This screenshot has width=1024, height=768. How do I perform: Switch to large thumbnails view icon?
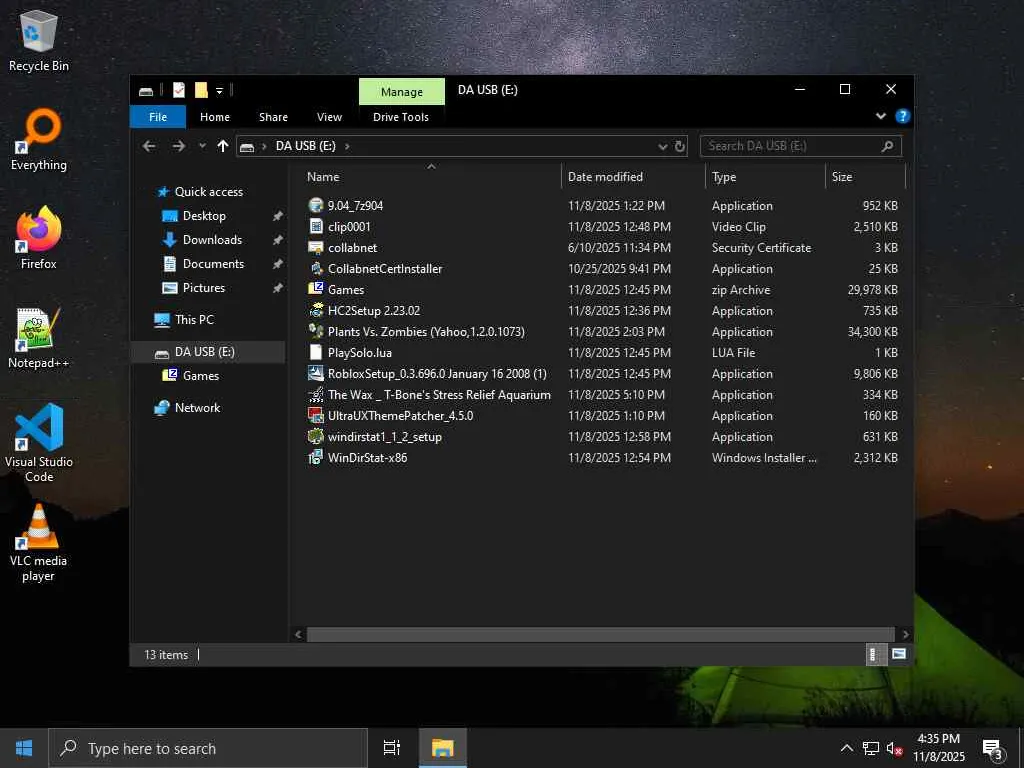tap(899, 654)
